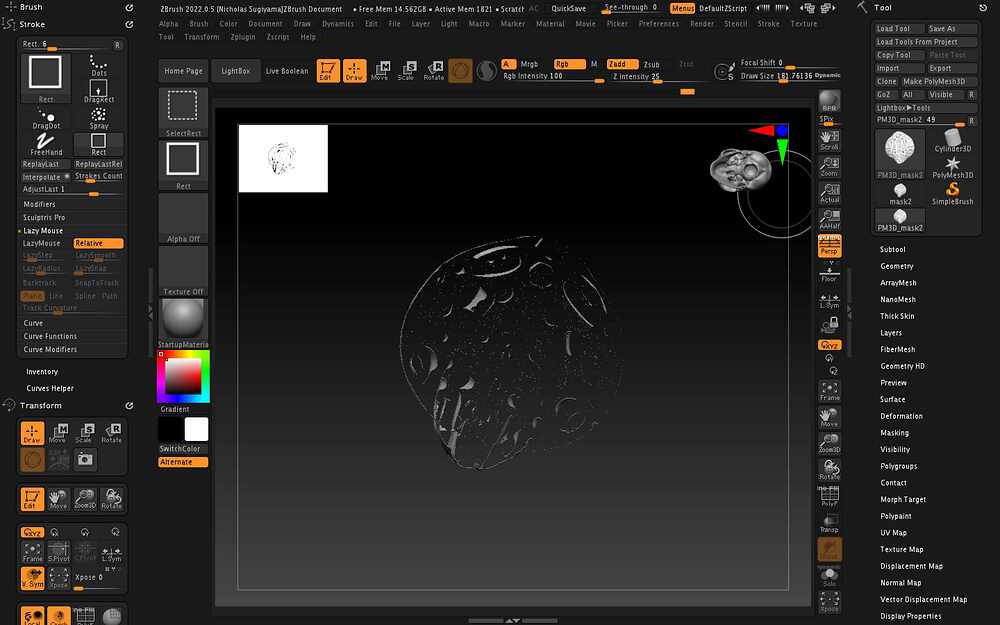Click the Scroll hand icon on right shelf
This screenshot has height=625, width=1000.
[829, 140]
